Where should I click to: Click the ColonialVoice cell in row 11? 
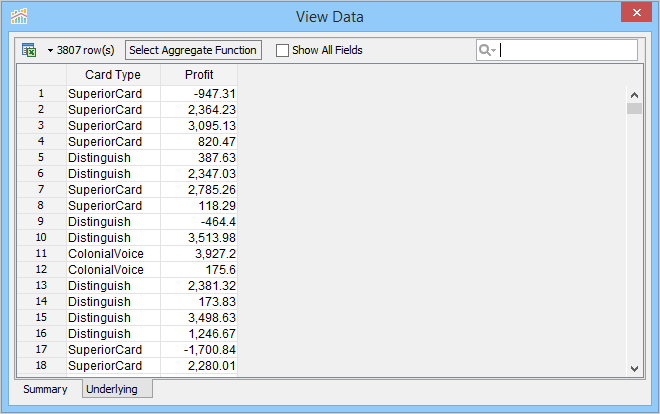tap(106, 254)
